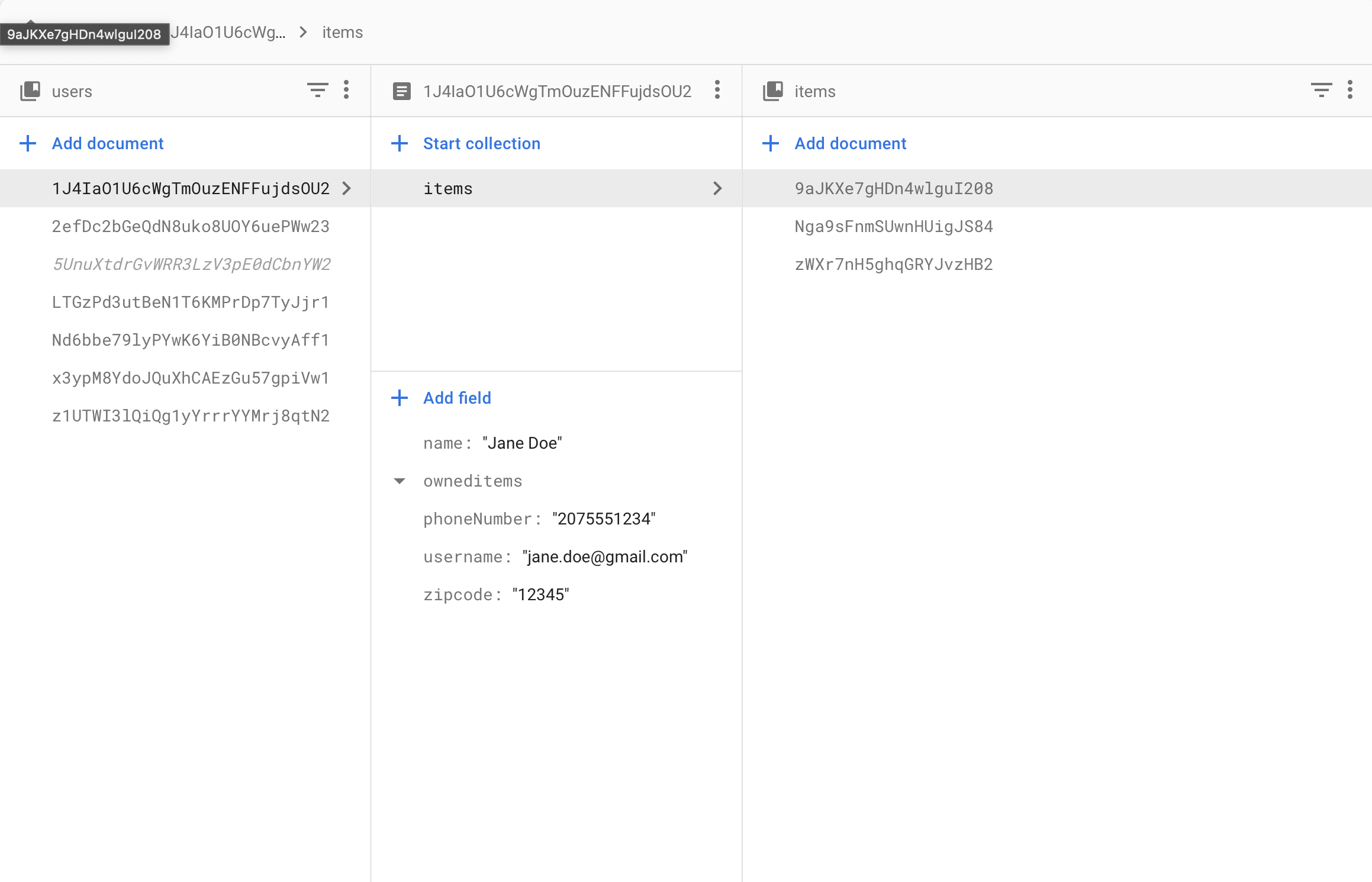Image resolution: width=1372 pixels, height=882 pixels.
Task: Select user document LTGzPd3utBeN1T6KMPrDp7TyJjr1
Action: pos(190,302)
